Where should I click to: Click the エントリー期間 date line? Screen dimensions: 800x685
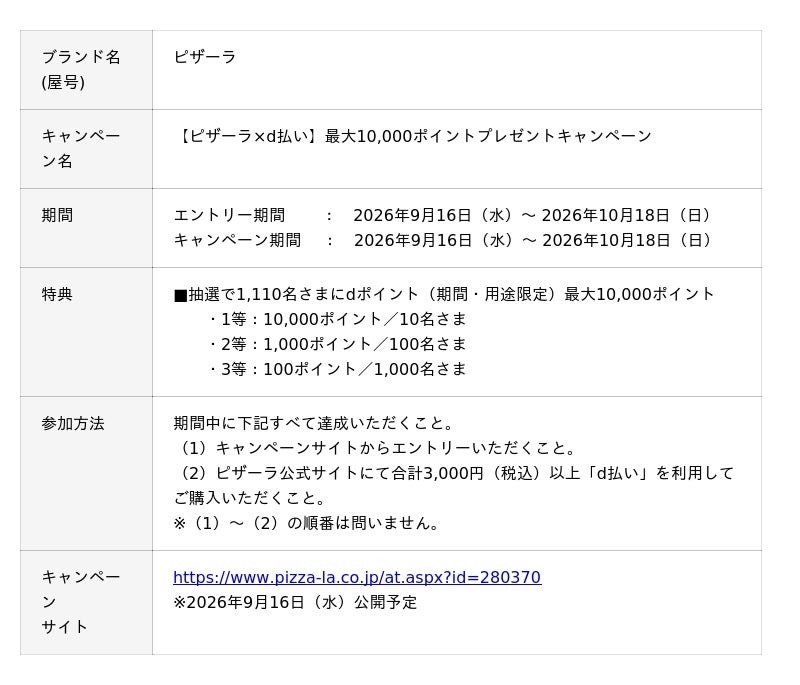[x=442, y=215]
